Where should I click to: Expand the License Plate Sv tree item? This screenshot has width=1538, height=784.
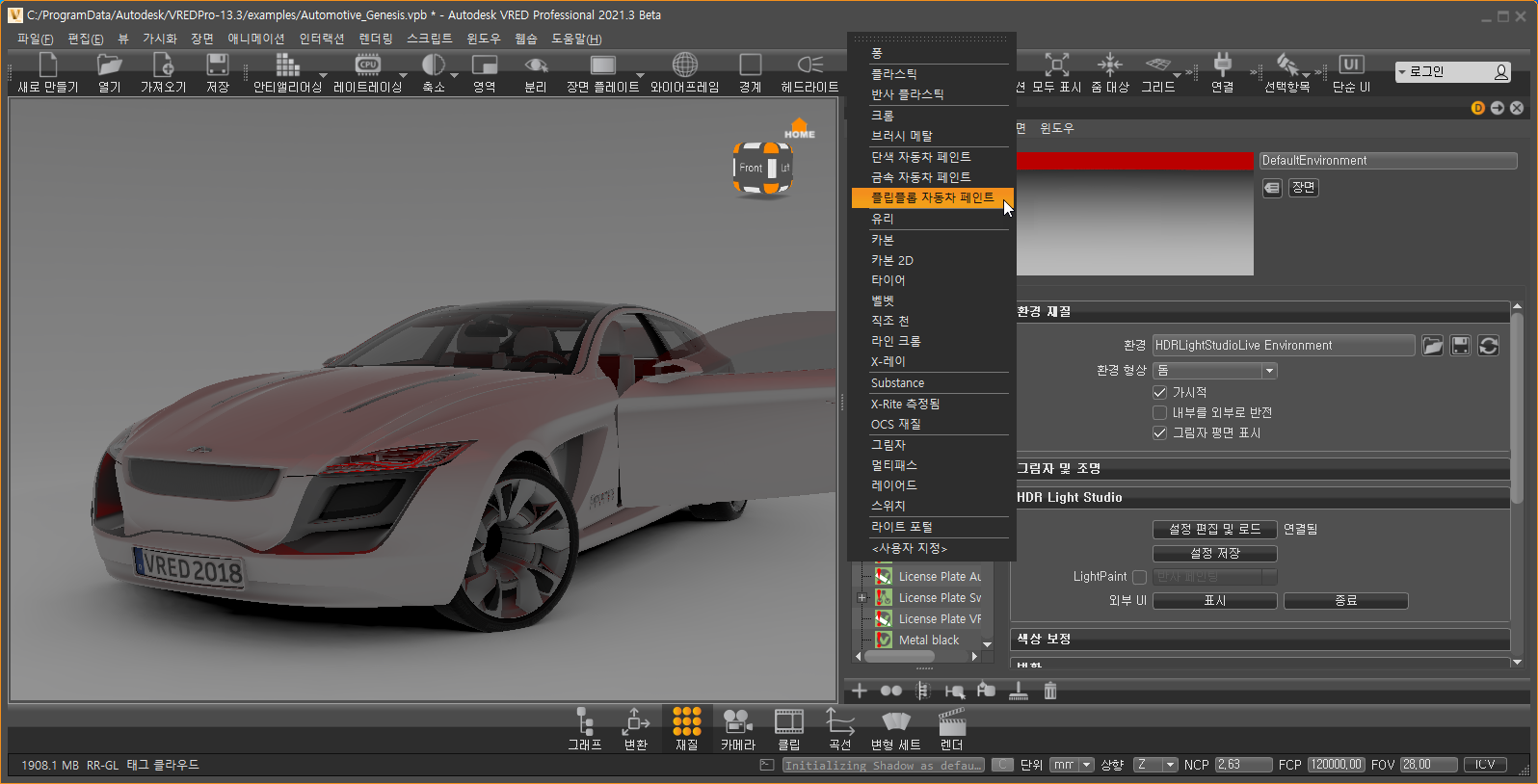click(x=862, y=598)
